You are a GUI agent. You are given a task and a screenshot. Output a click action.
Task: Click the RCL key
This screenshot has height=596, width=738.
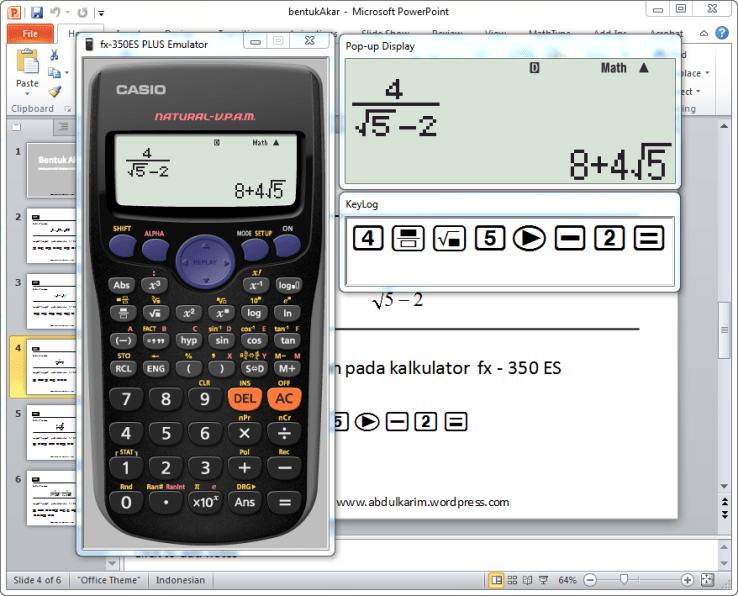[123, 369]
